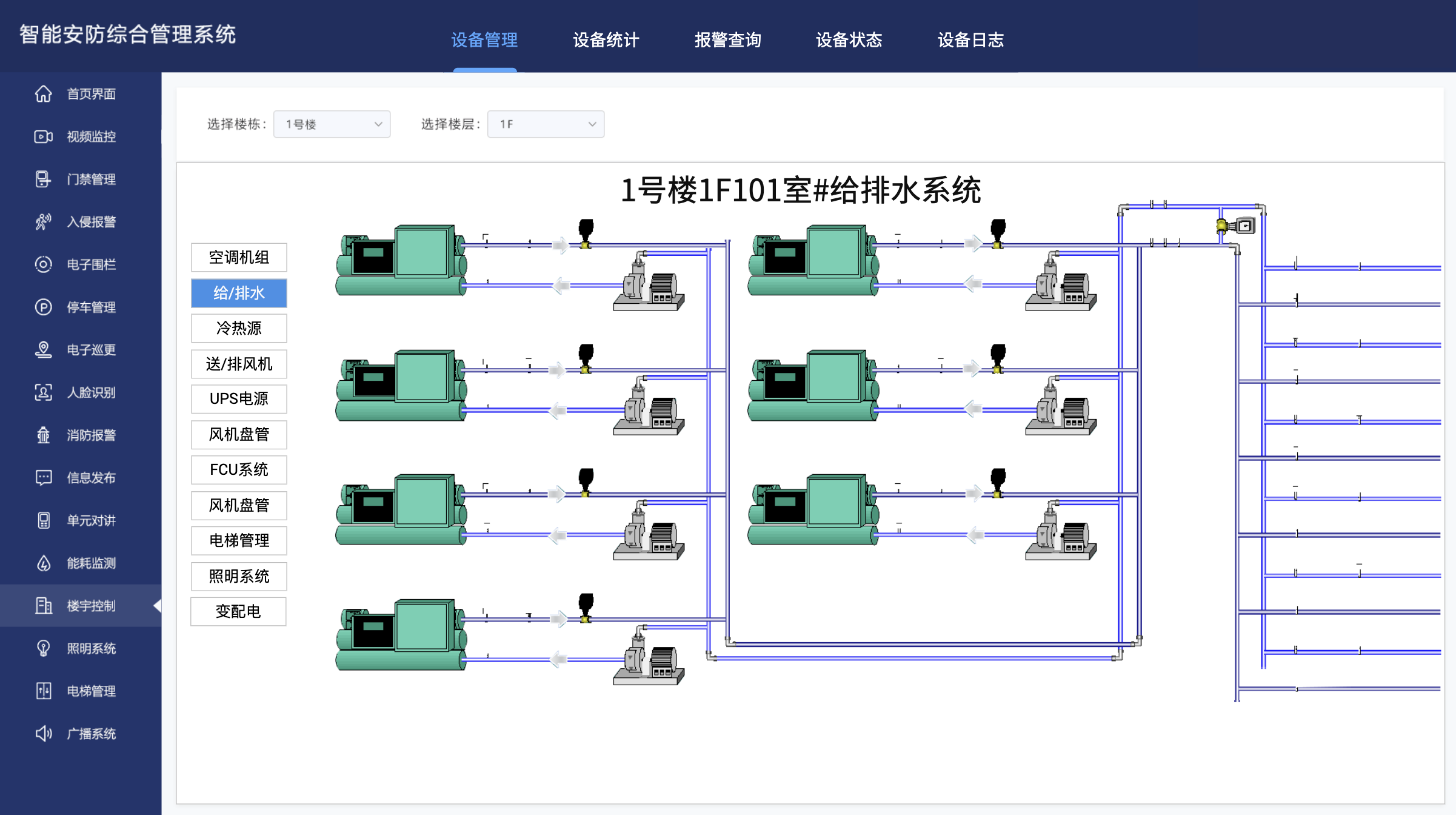Click the 照明系统 lightbulb sidebar icon
This screenshot has width=1456, height=815.
[x=43, y=648]
